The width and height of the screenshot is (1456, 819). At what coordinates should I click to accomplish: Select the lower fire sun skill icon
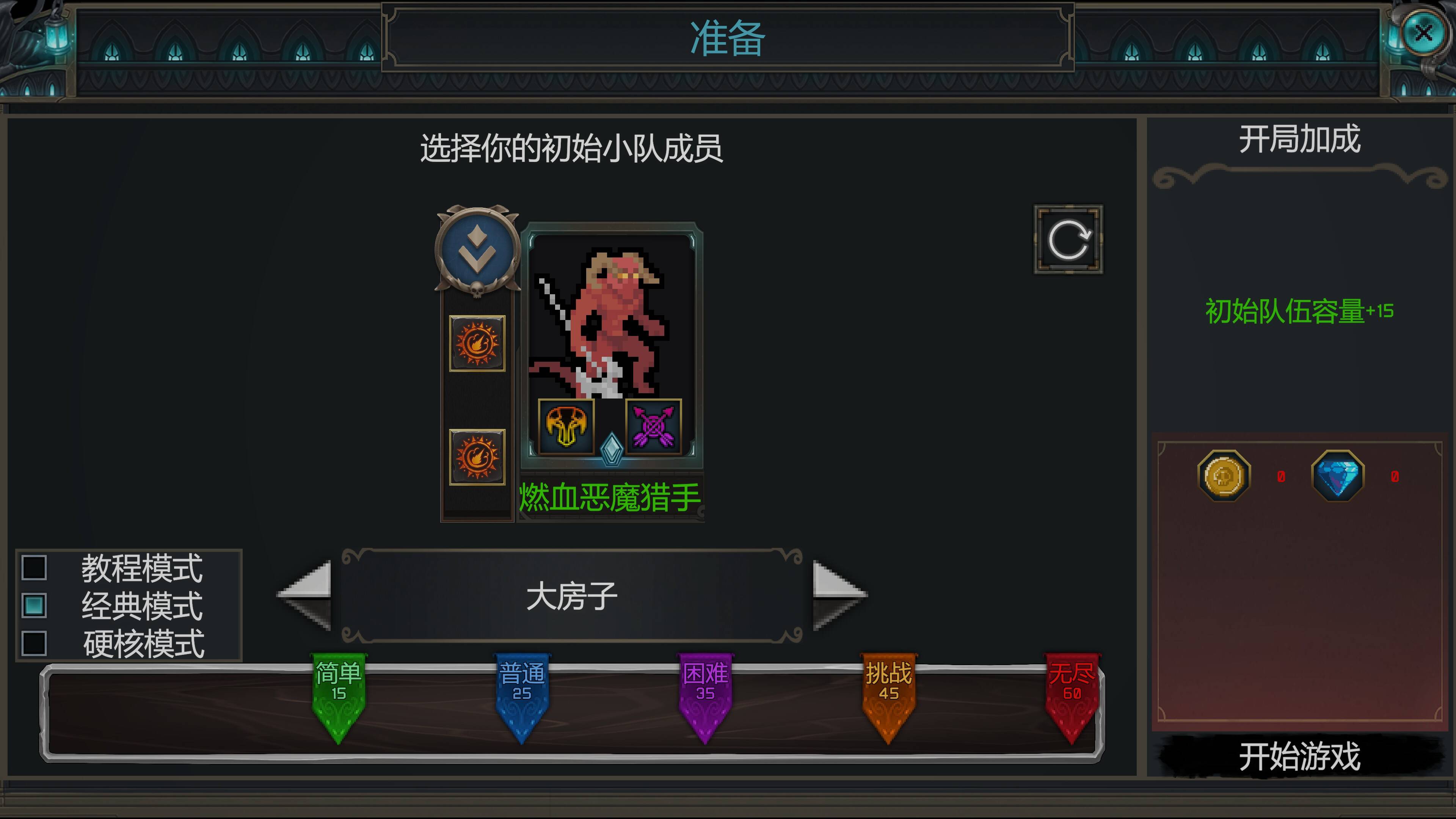(477, 457)
